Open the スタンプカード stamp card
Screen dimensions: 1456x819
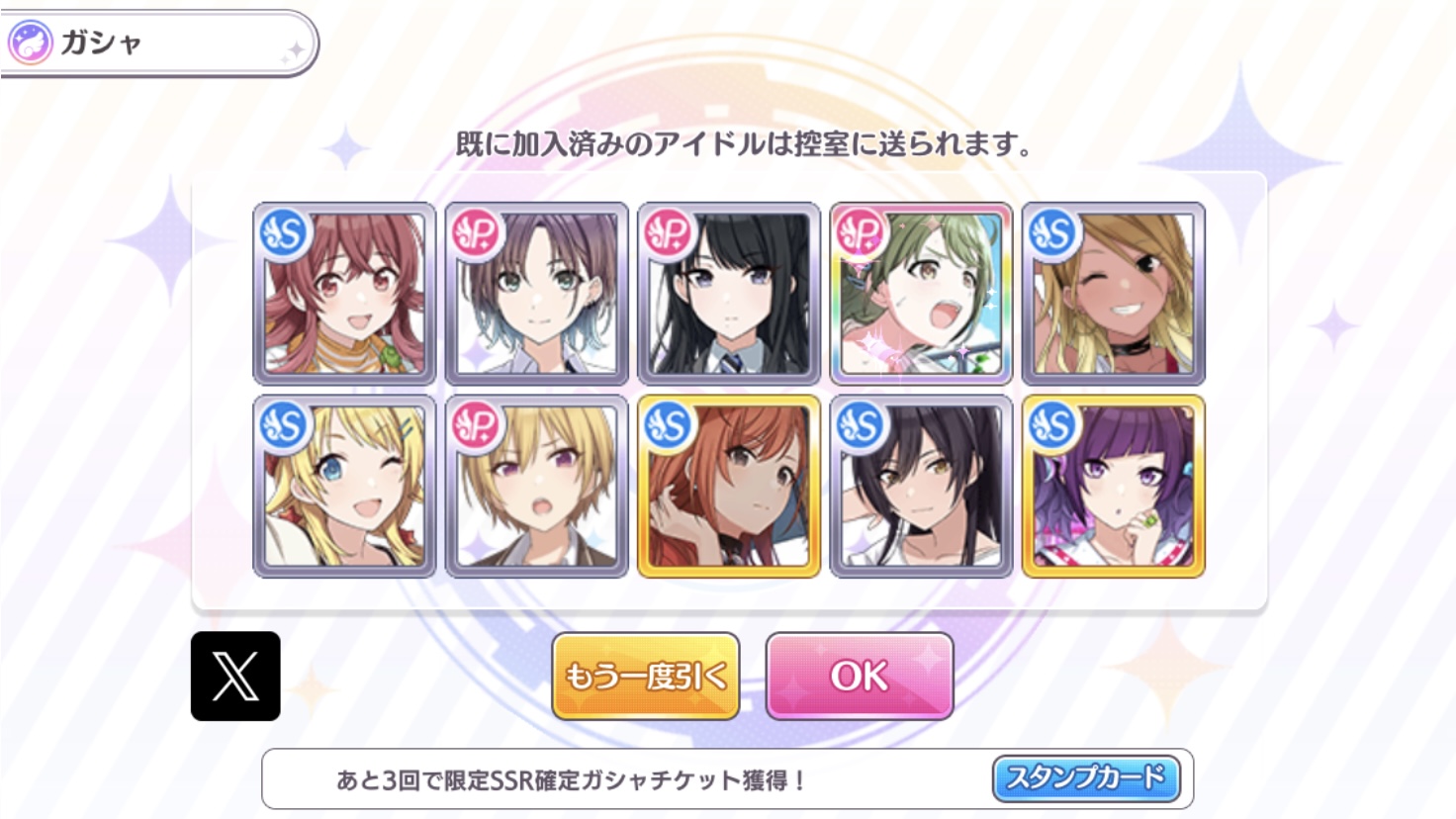point(1086,778)
